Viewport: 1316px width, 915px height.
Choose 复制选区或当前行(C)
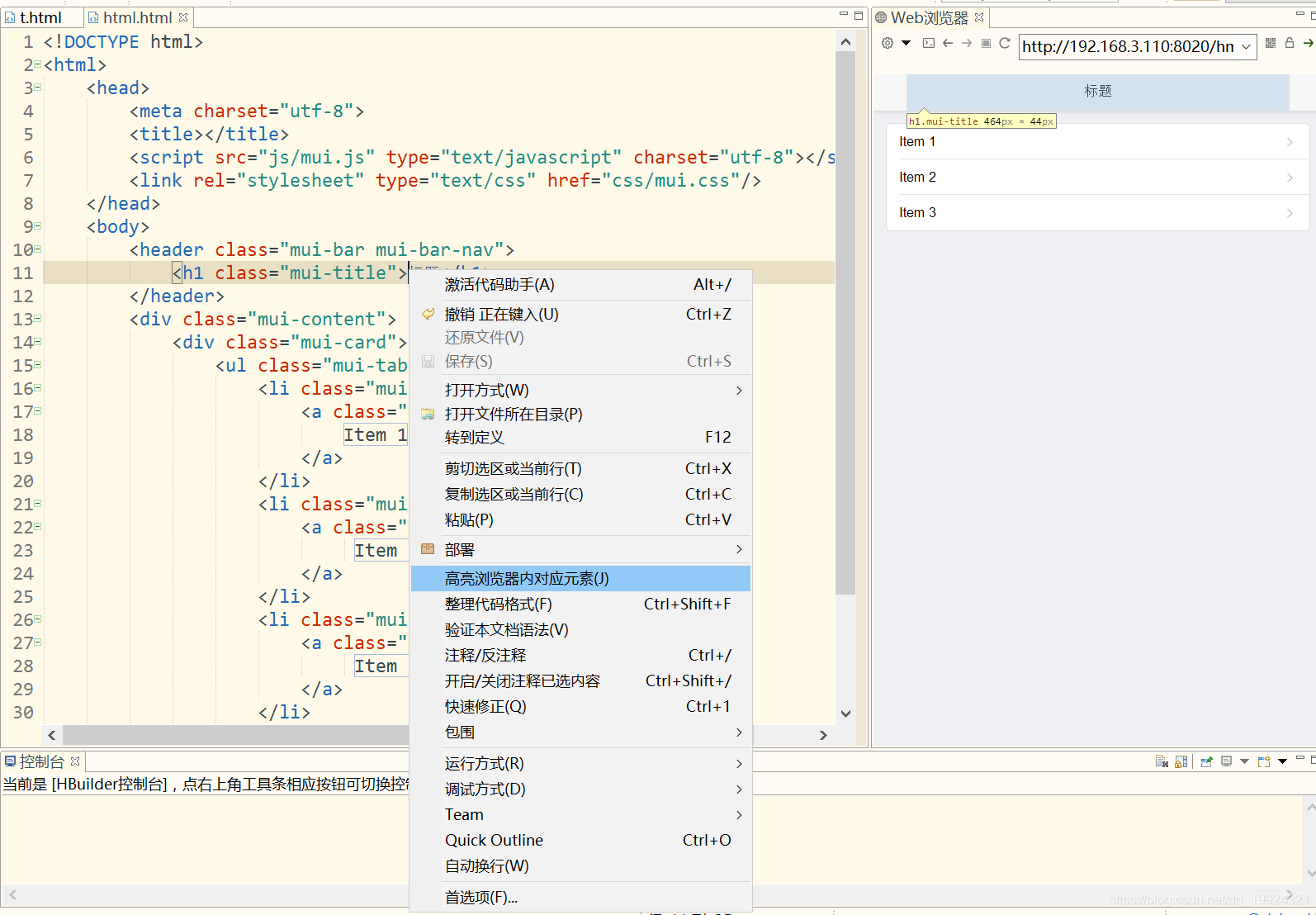click(580, 495)
